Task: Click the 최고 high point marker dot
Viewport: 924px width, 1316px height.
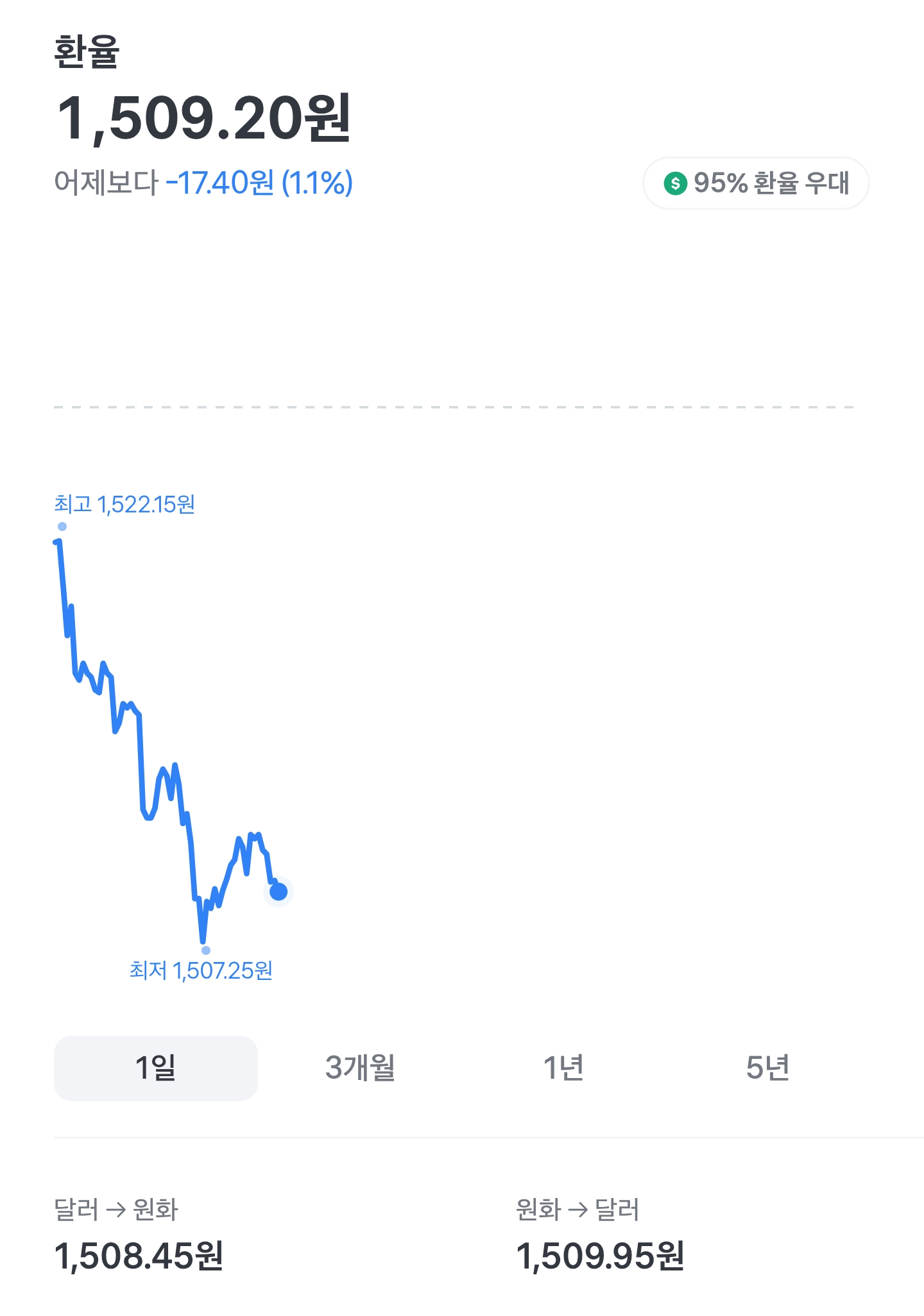Action: click(62, 527)
